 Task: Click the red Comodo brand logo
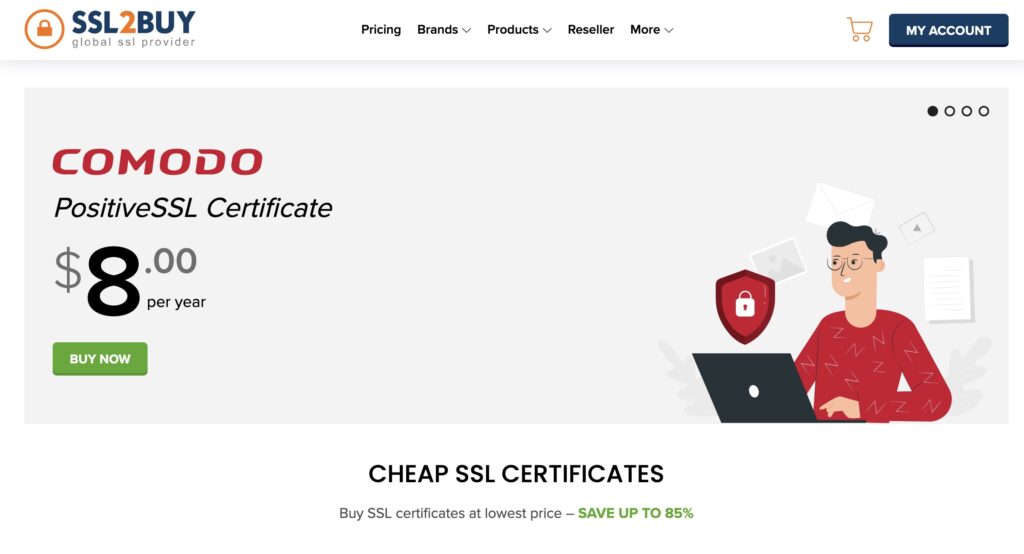click(x=157, y=161)
